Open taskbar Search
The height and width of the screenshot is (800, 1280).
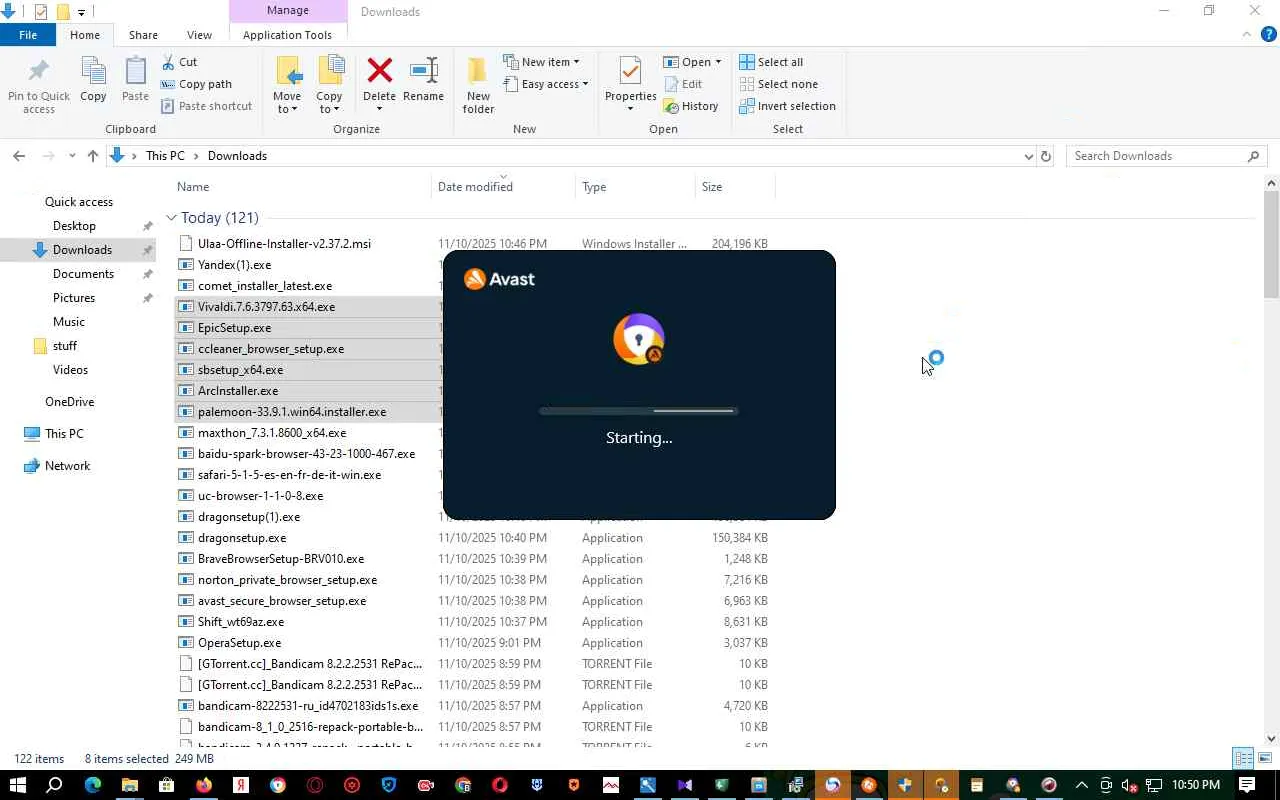click(x=55, y=785)
